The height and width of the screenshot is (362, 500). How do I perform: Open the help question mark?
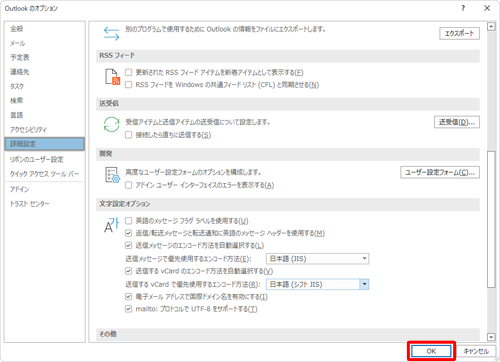point(463,8)
